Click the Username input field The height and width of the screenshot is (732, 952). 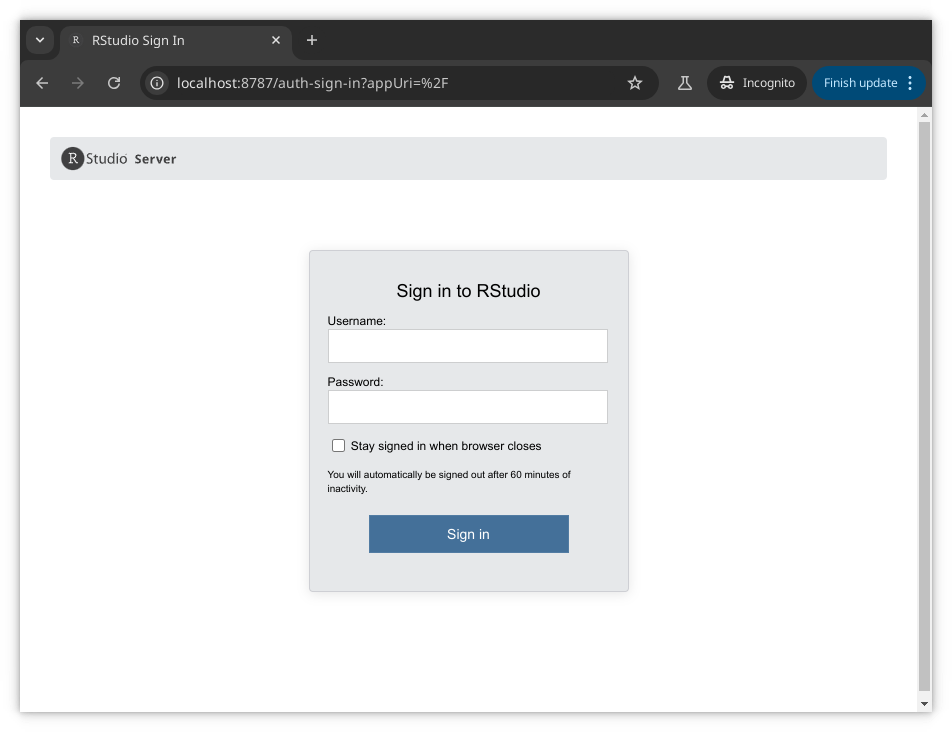[468, 346]
